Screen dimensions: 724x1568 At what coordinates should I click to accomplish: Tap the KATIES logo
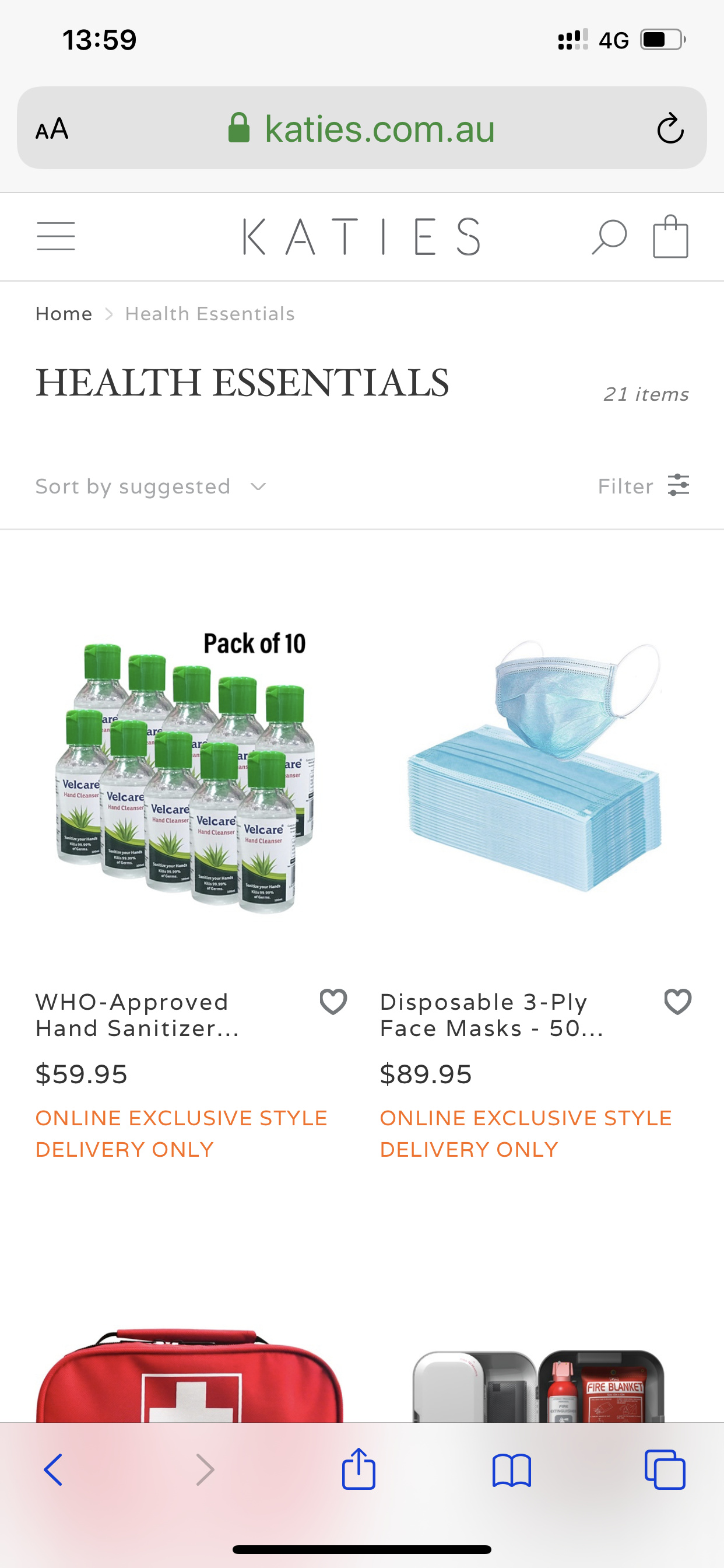click(361, 236)
